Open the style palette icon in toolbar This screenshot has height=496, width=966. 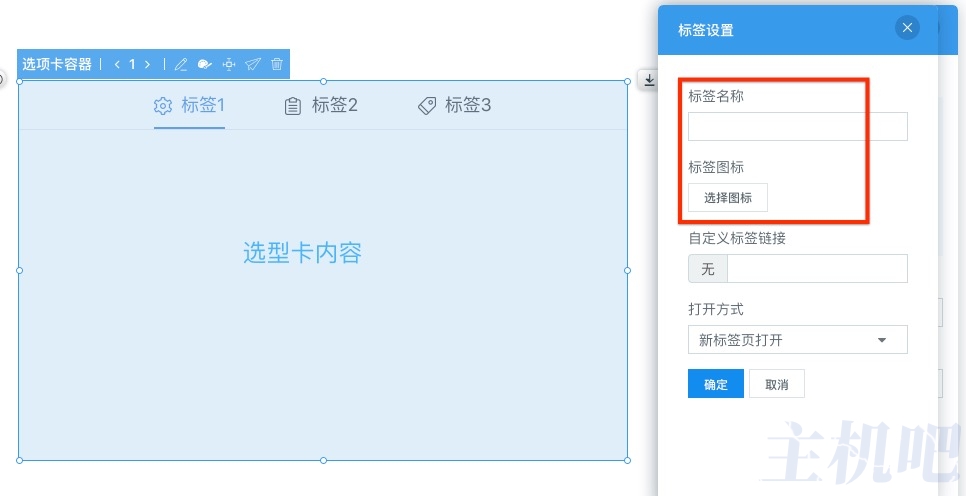(205, 64)
